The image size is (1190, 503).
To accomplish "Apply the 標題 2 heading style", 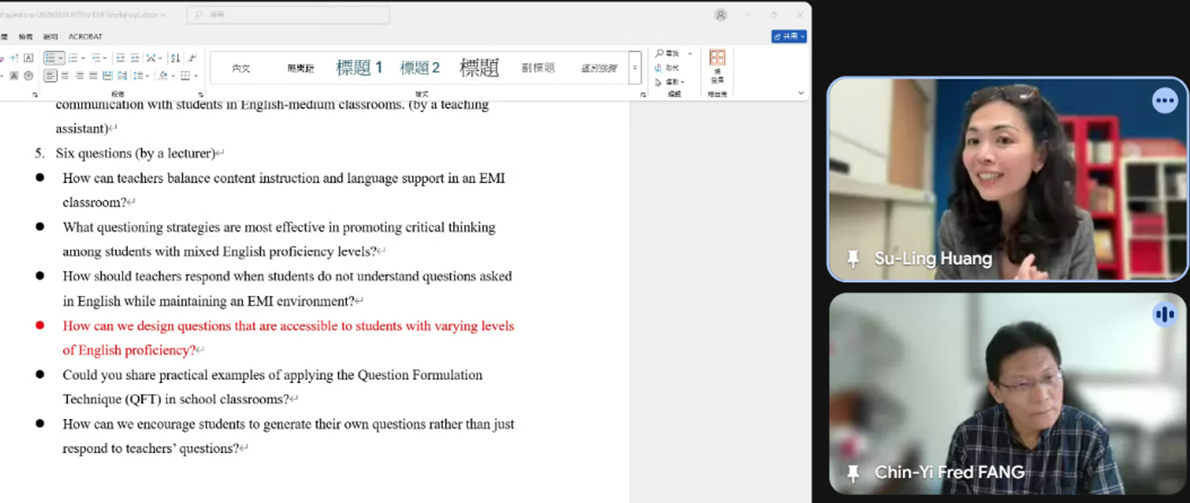I will [420, 68].
